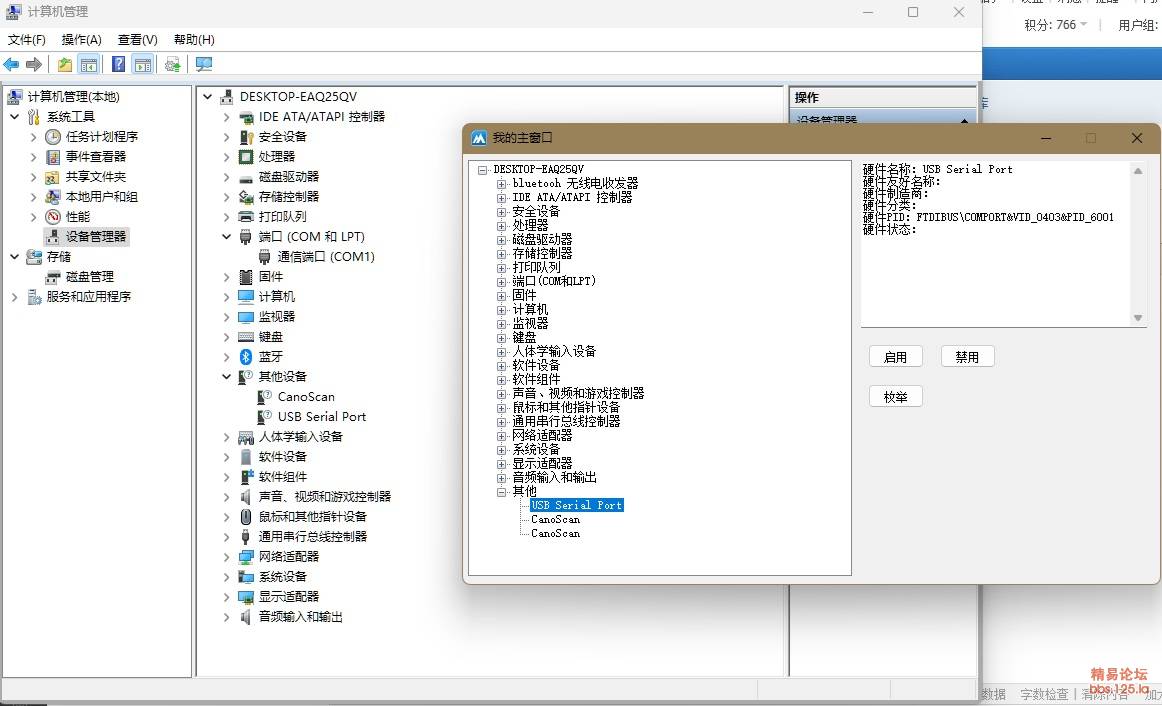This screenshot has height=706, width=1162.
Task: Click the 我的主窗口 title bar app icon
Action: click(x=479, y=138)
